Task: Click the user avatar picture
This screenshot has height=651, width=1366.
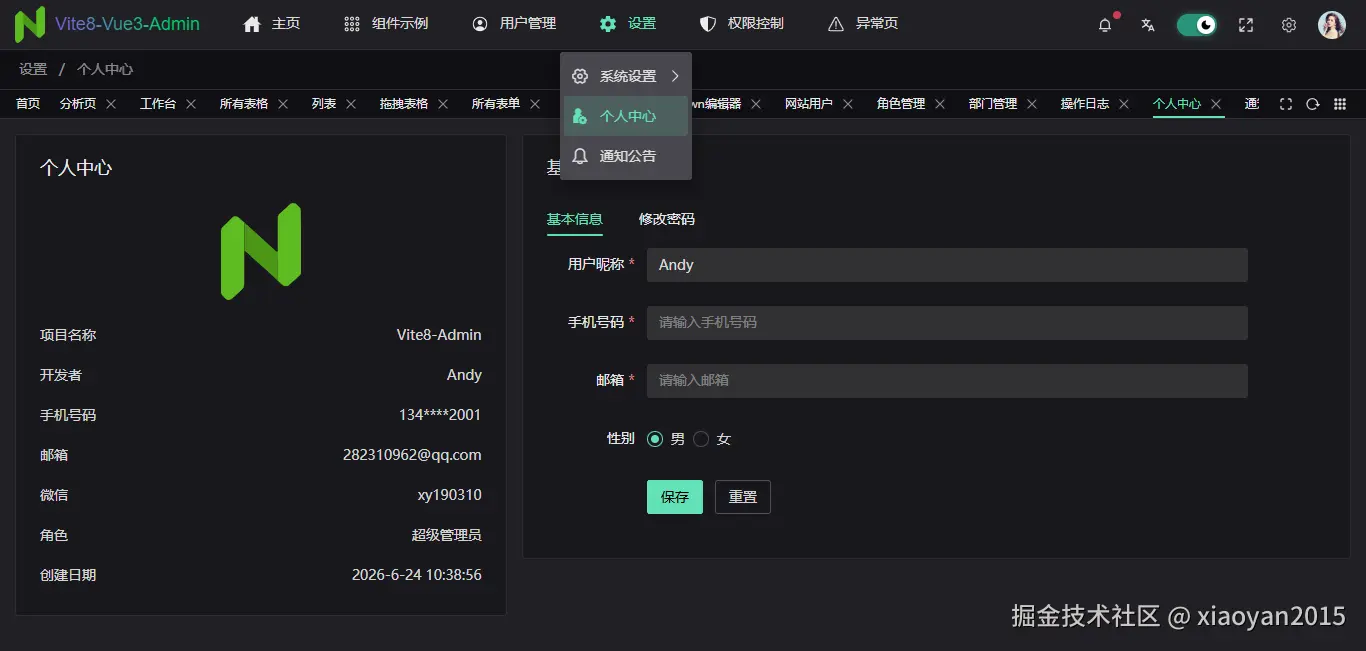Action: point(1332,25)
